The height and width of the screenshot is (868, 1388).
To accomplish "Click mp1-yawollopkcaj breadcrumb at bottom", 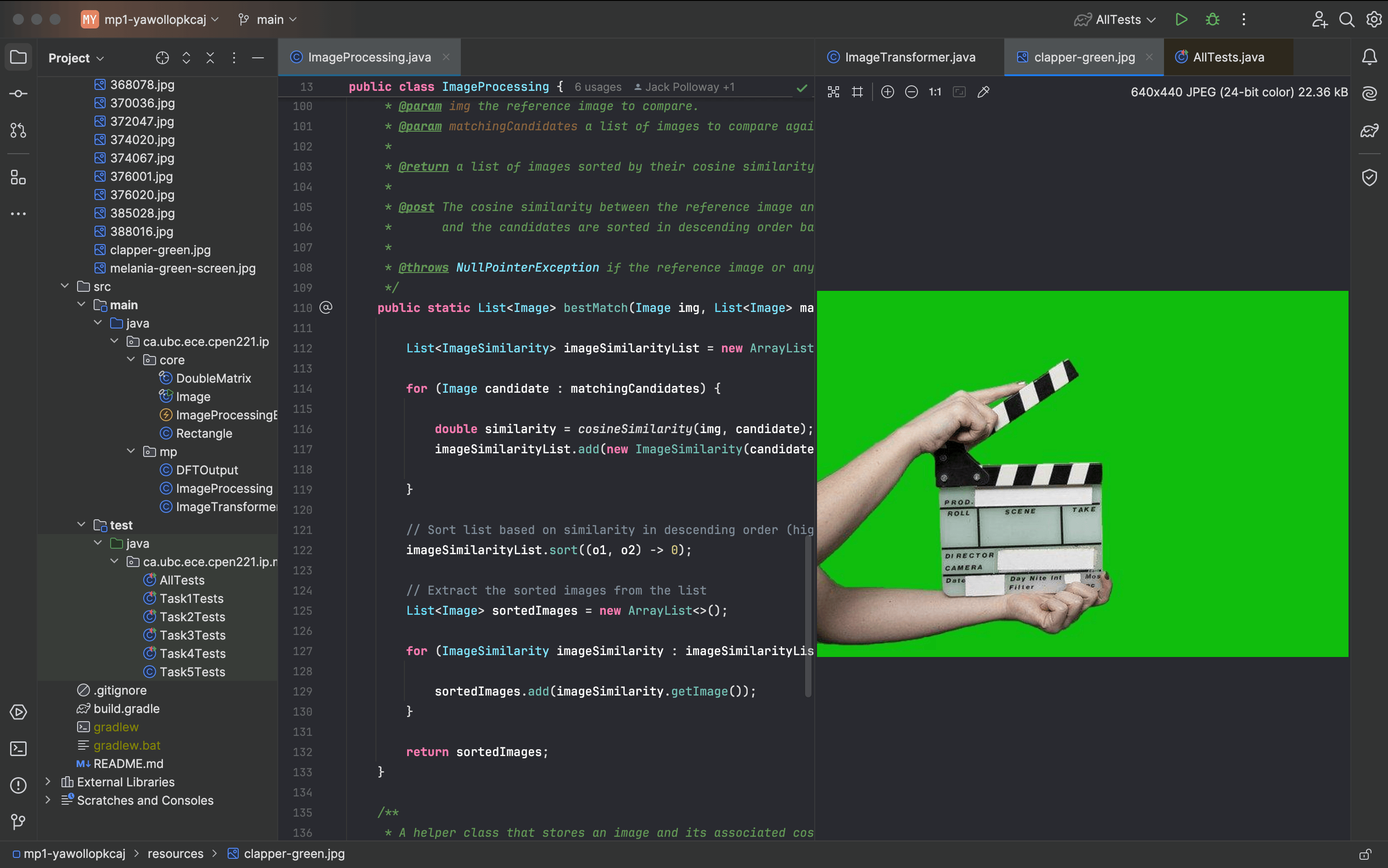I will (x=69, y=854).
